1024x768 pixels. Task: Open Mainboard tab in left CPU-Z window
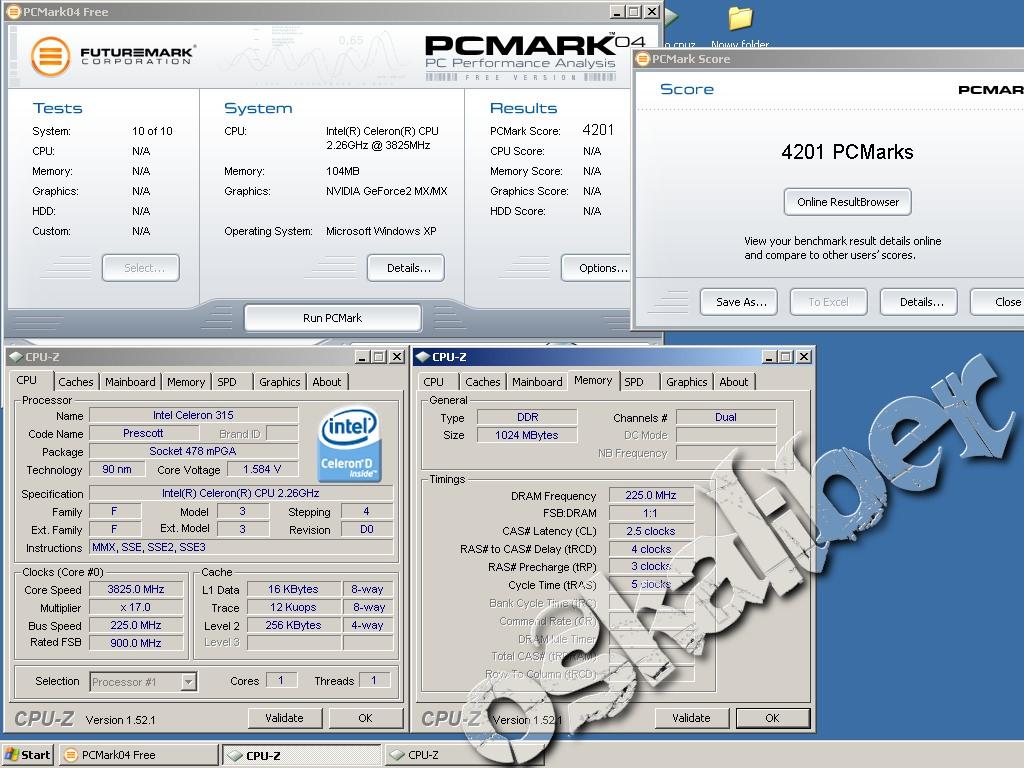tap(130, 382)
